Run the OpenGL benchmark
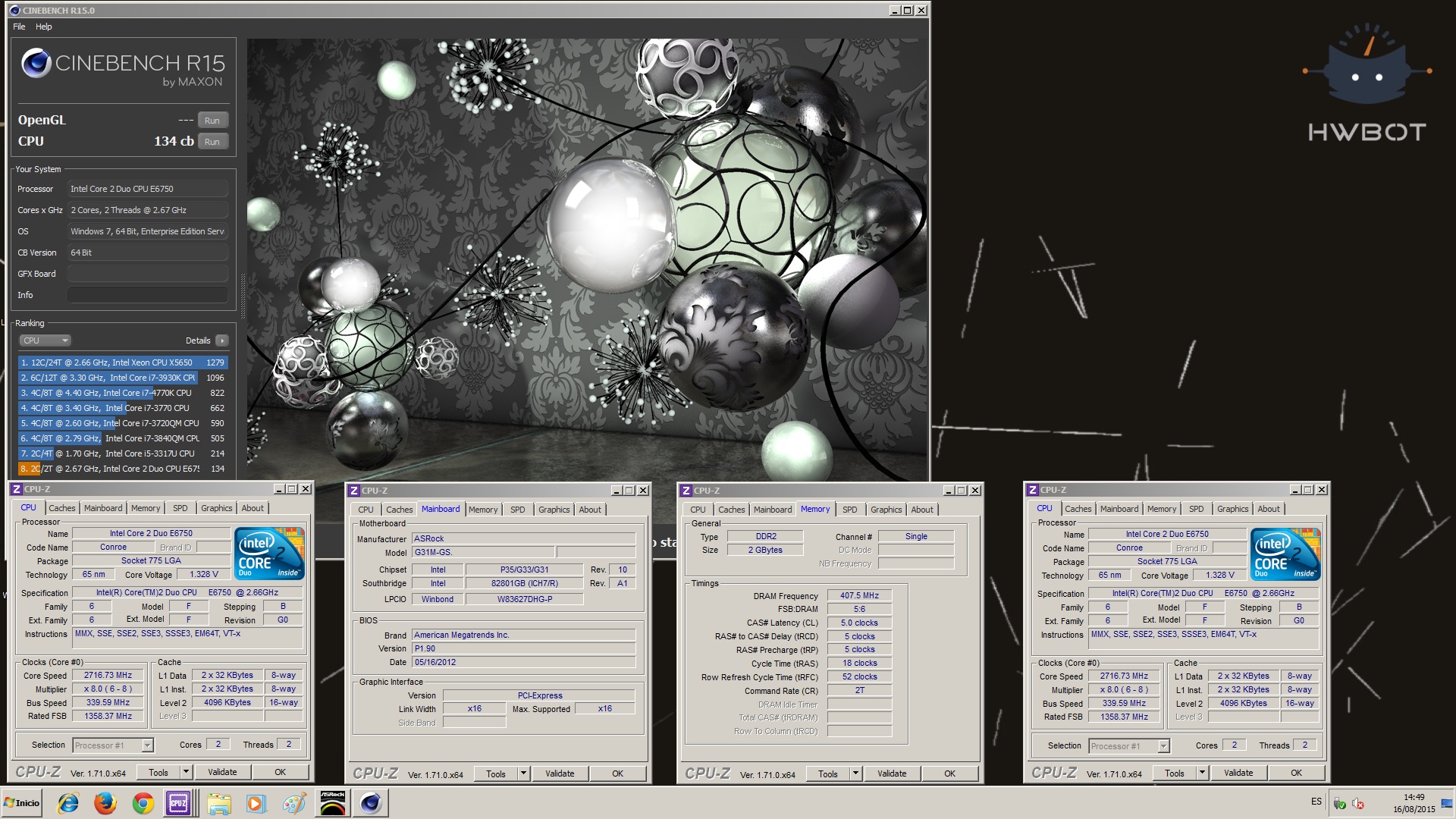 tap(212, 121)
